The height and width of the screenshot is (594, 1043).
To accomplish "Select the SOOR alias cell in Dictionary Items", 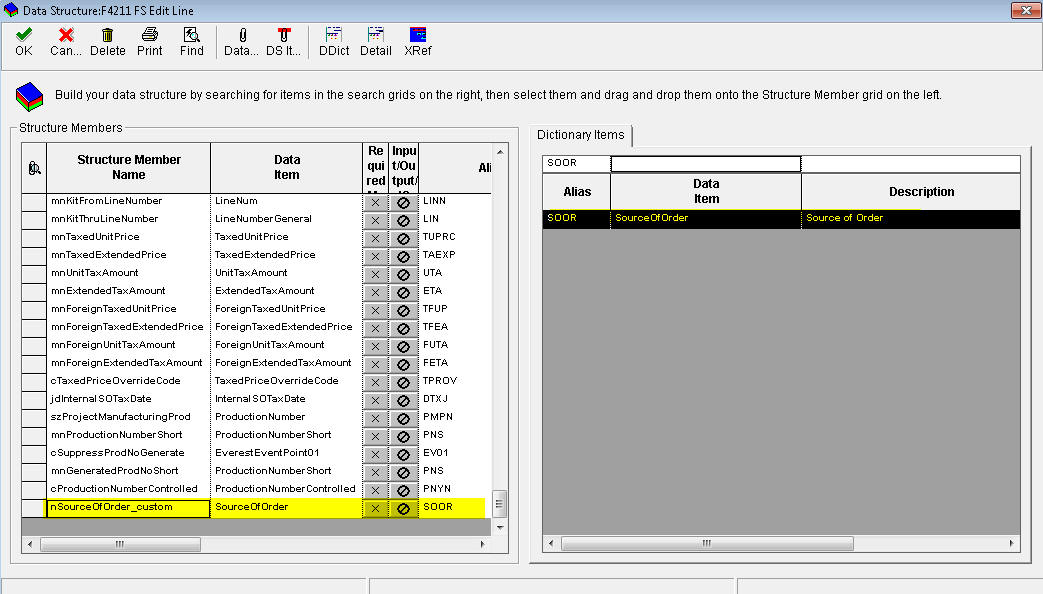I will click(x=577, y=219).
